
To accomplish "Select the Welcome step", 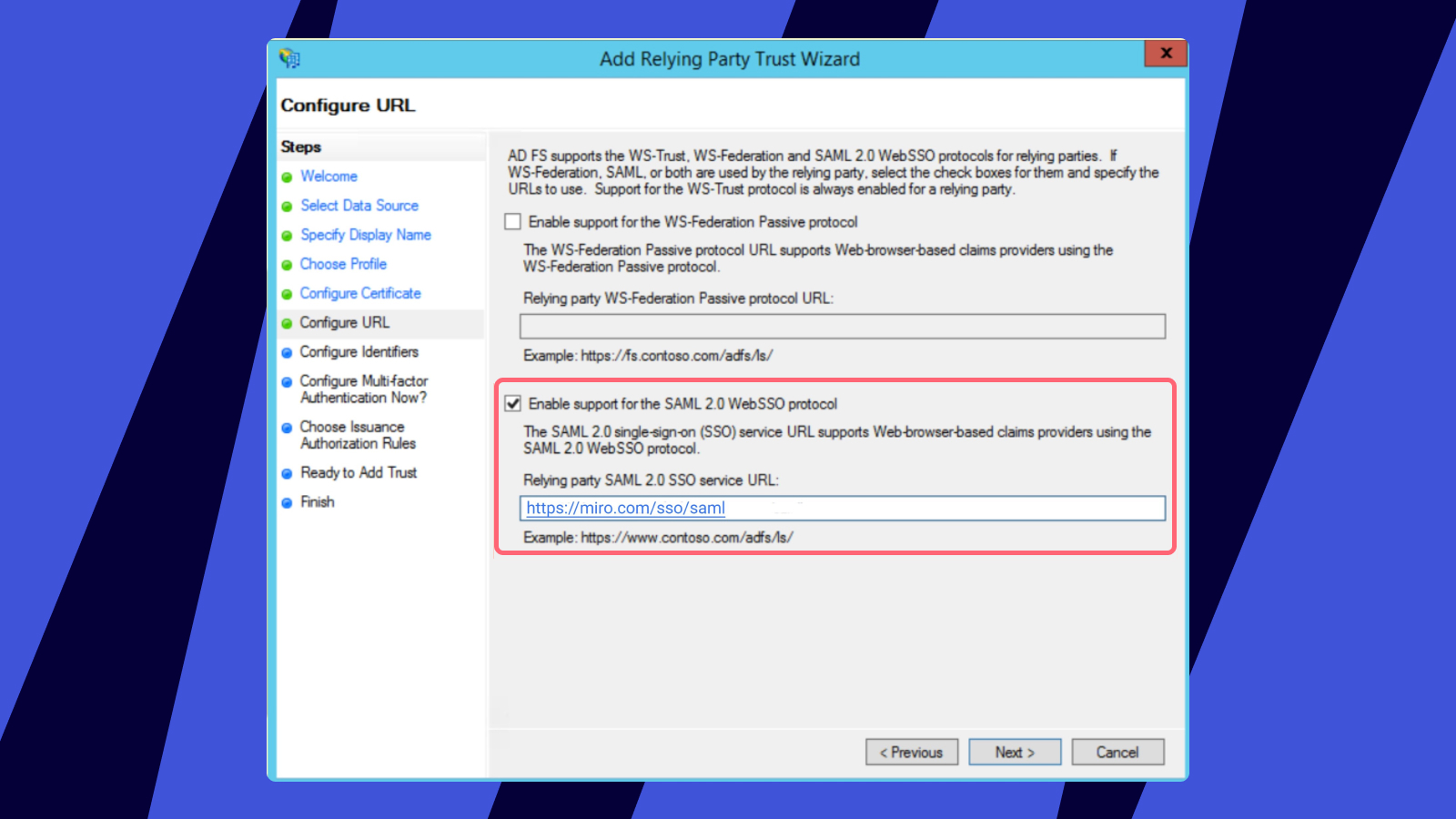I will coord(329,177).
